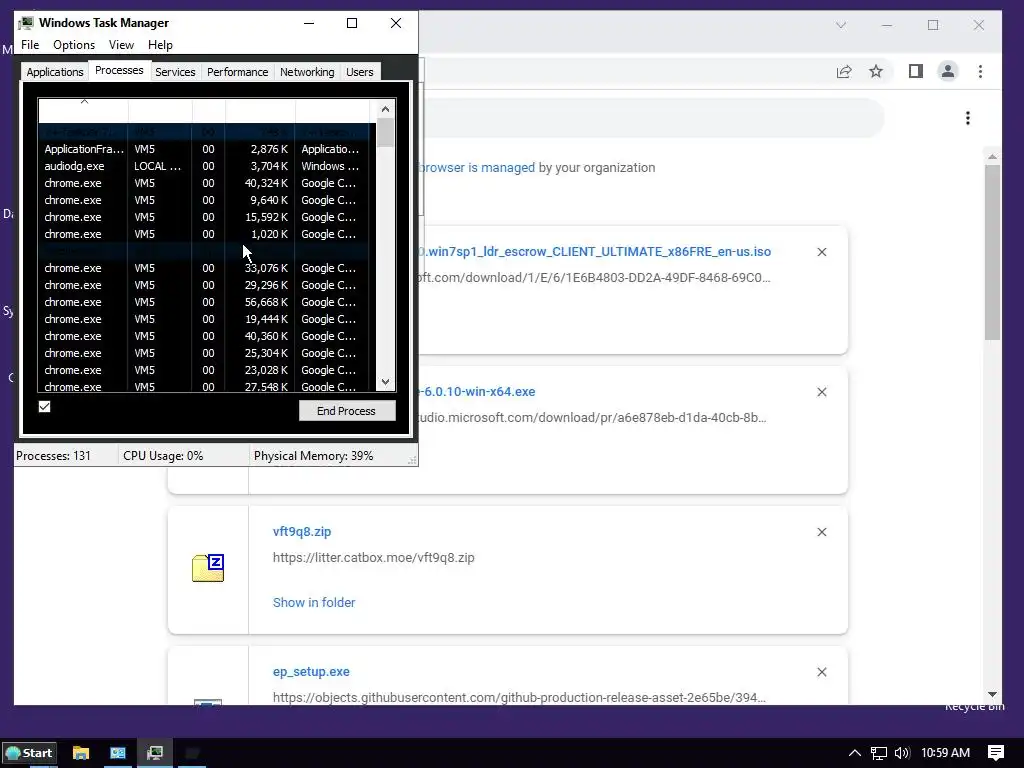
Task: Open the Options menu
Action: pos(74,45)
